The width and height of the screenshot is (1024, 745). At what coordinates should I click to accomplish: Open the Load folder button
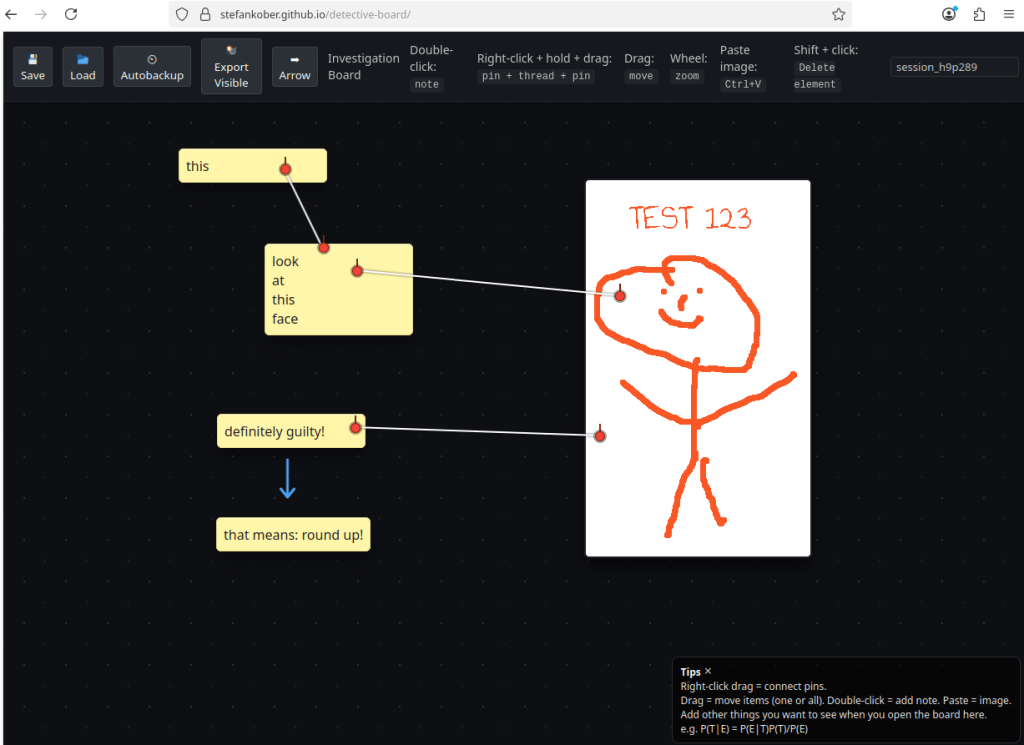click(x=83, y=67)
